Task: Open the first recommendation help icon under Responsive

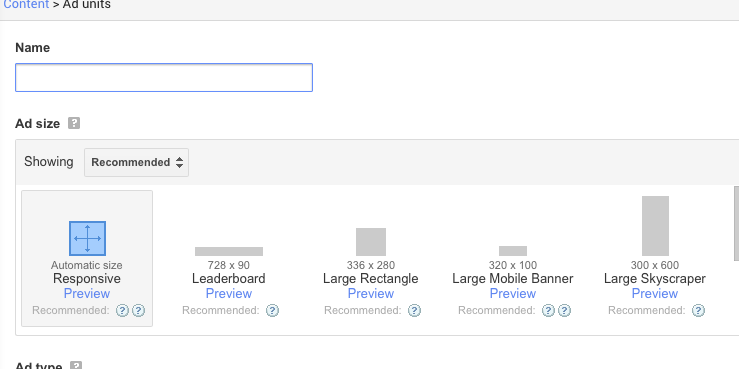Action: 122,311
